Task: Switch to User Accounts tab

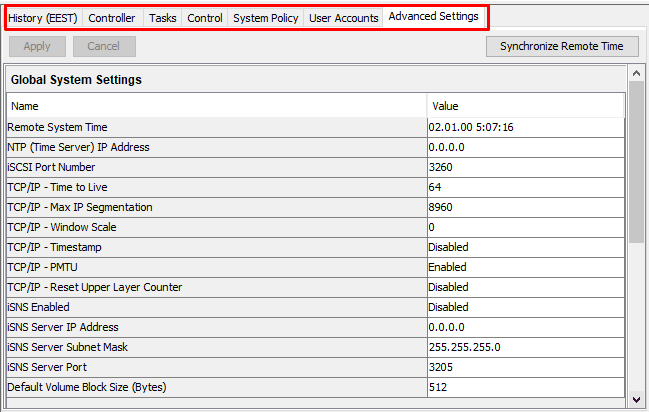Action: pos(343,18)
